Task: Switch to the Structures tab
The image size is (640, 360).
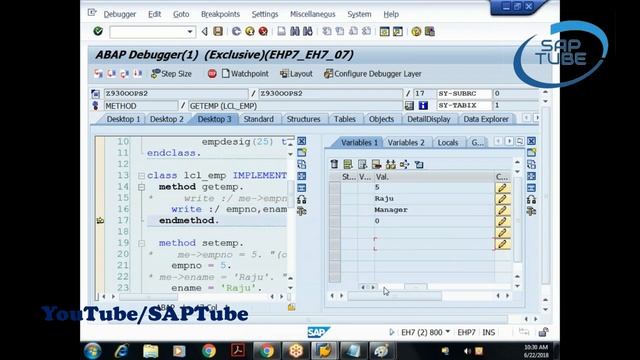Action: (x=303, y=119)
